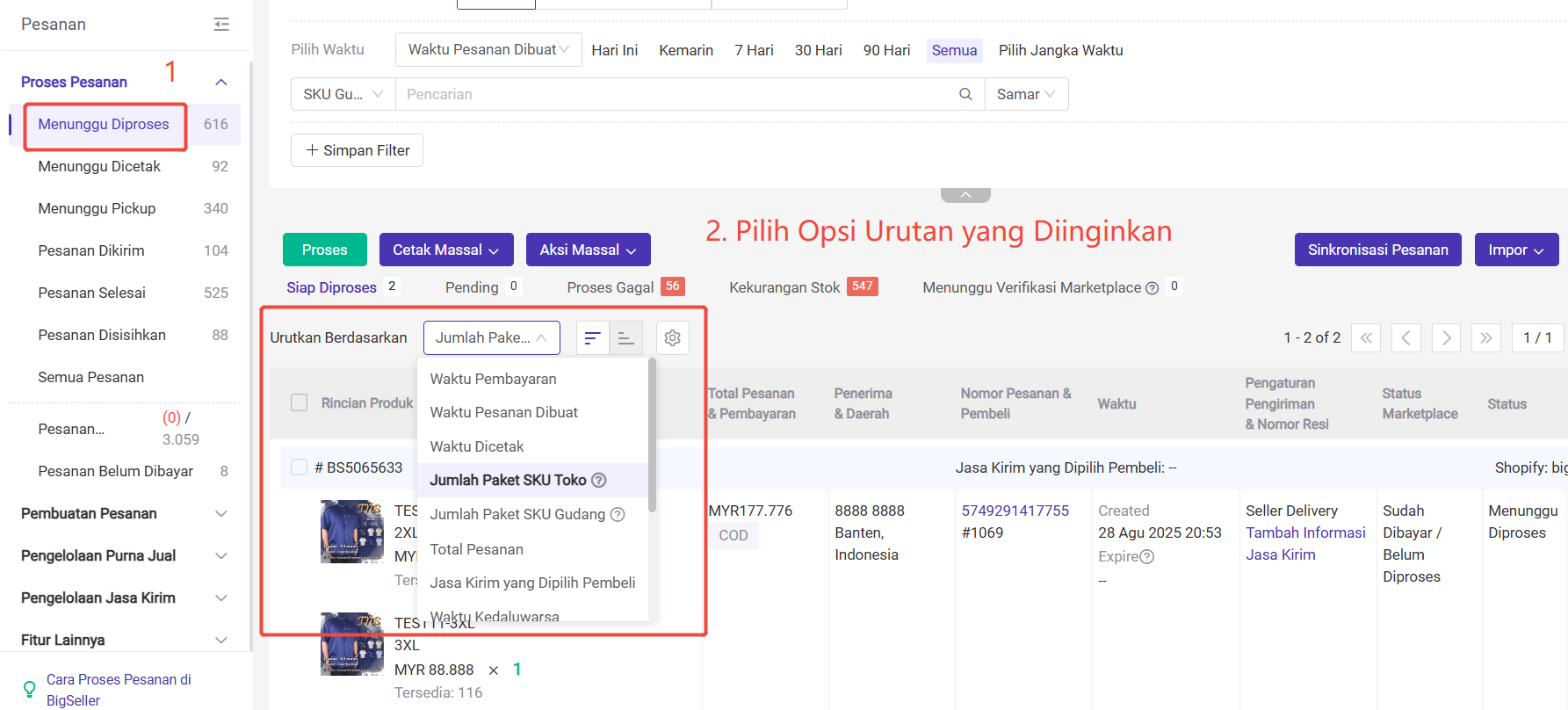Choose Total Pesanan from sort options
The image size is (1568, 710).
[477, 549]
